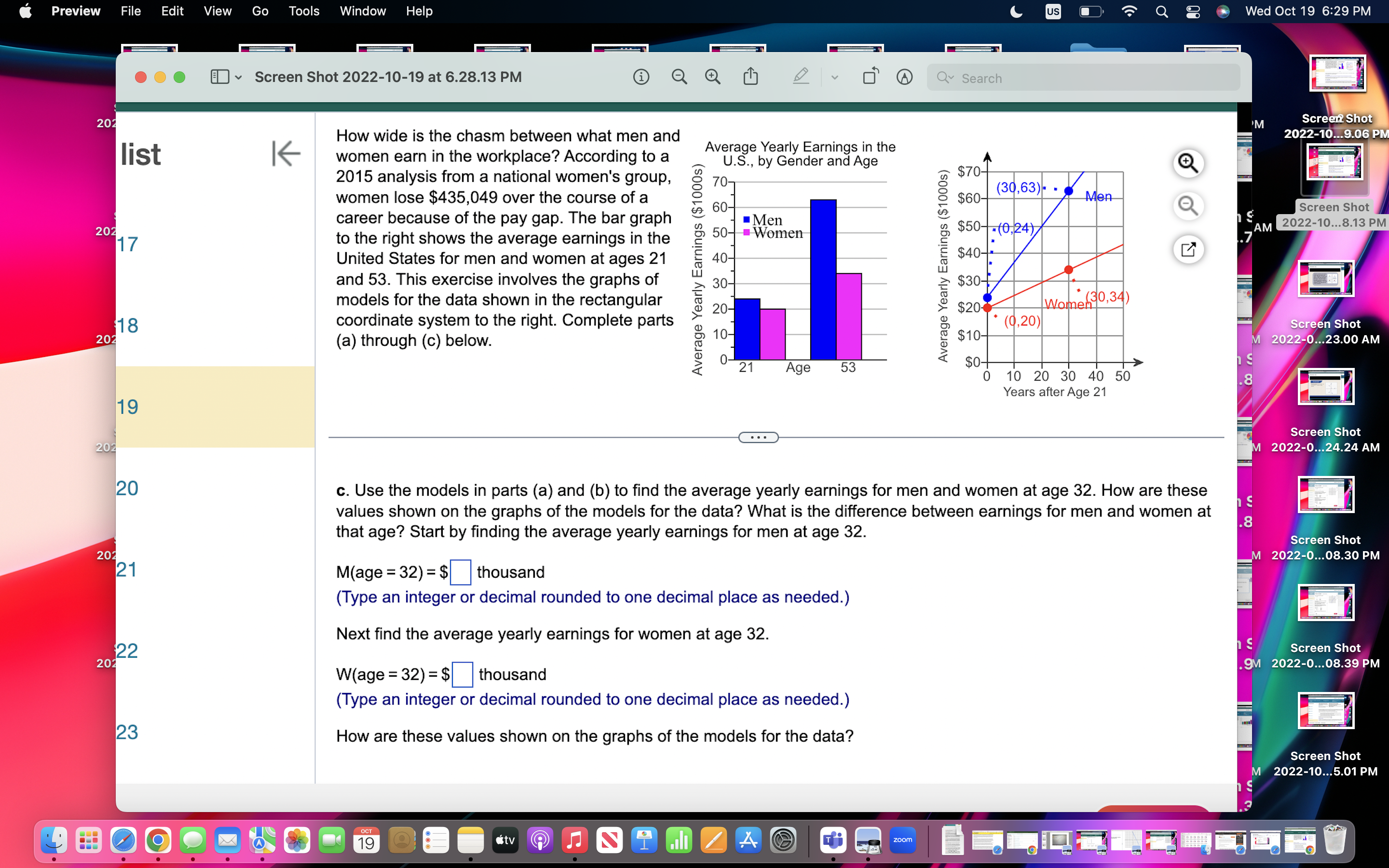Toggle Do Not Disturb via moon icon
Screen dimensions: 1389x868
[1016, 12]
